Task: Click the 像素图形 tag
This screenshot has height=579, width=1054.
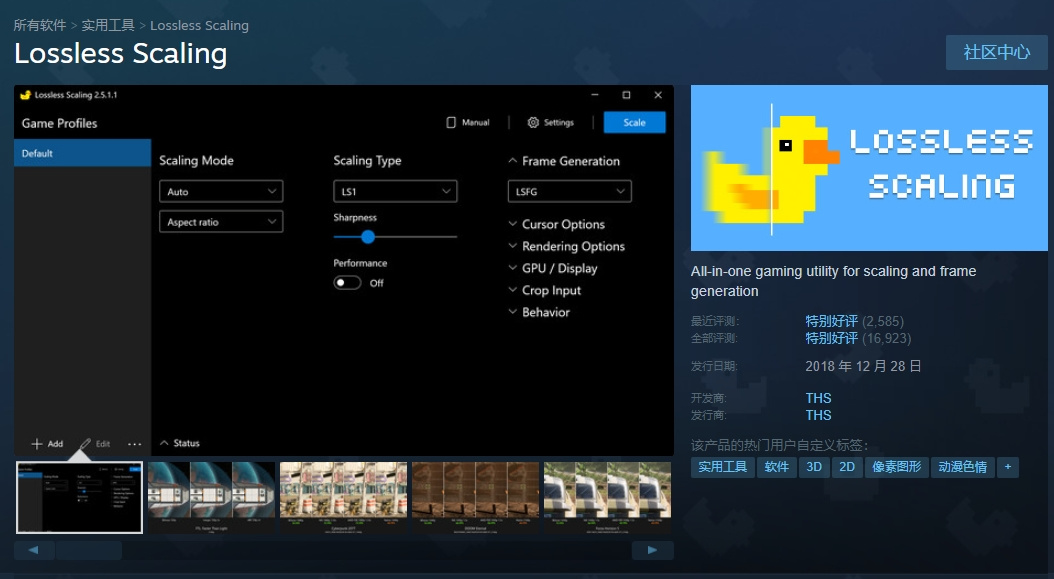Action: click(897, 467)
